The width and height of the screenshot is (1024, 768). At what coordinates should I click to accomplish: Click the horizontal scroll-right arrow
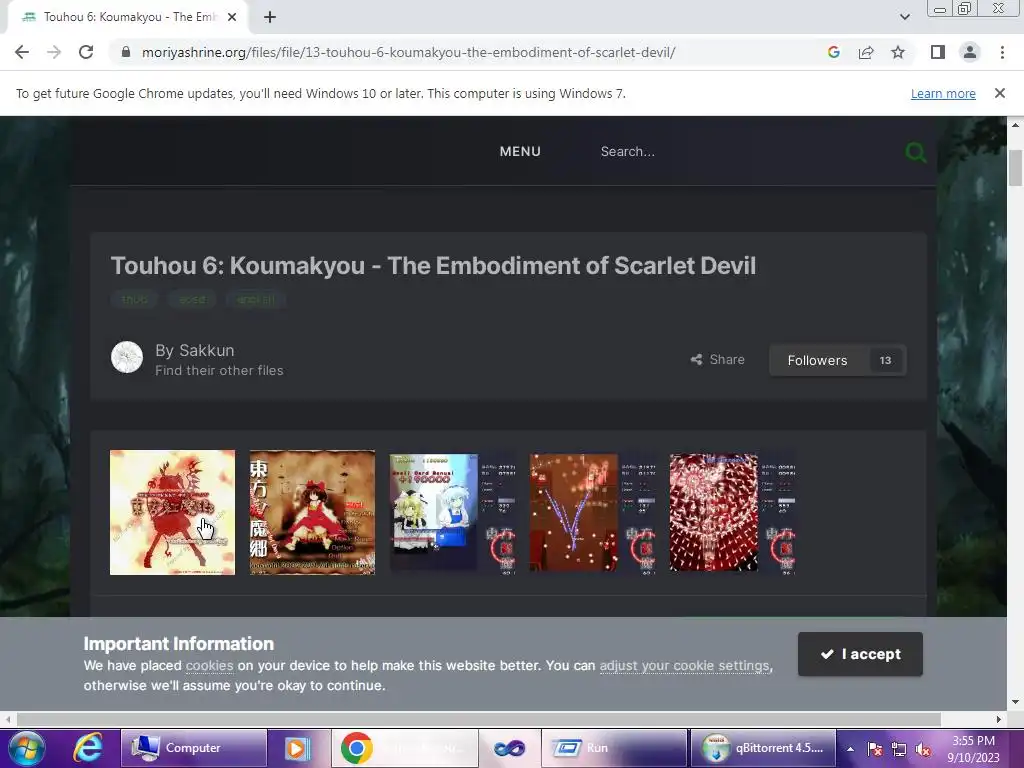coord(999,719)
